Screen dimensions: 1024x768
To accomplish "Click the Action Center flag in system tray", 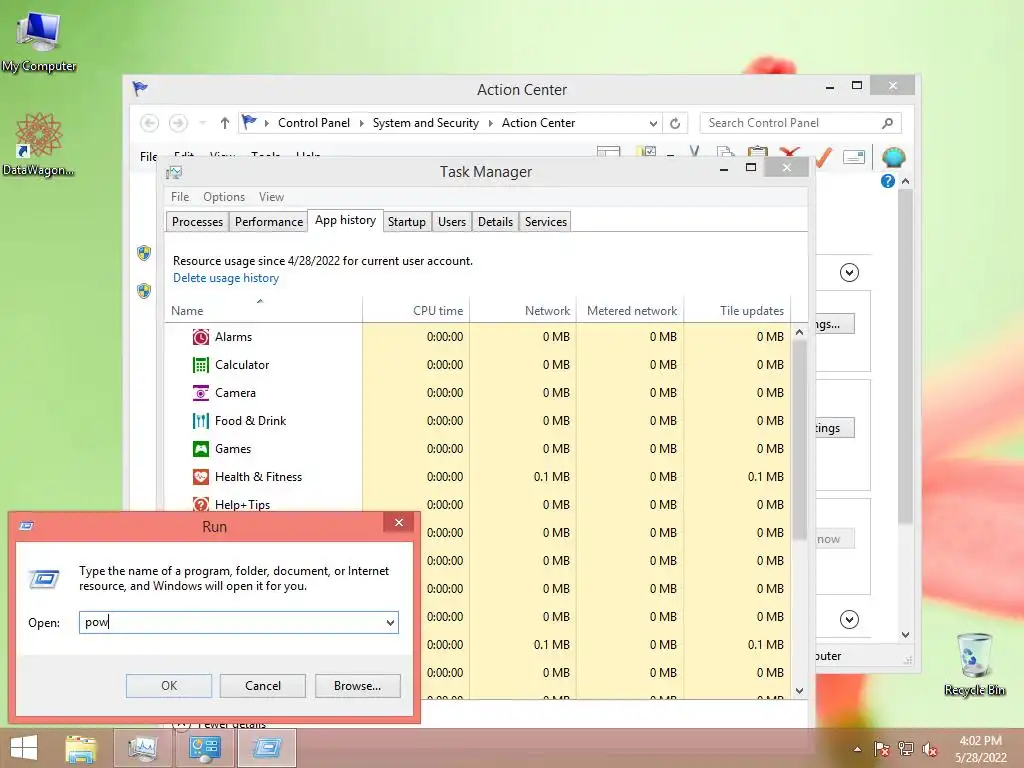I will [882, 749].
